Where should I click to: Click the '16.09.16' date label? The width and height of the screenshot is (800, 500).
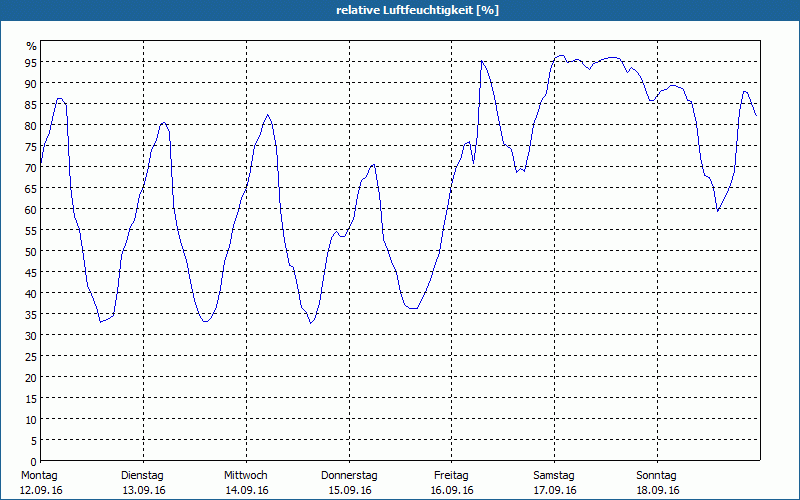point(452,490)
